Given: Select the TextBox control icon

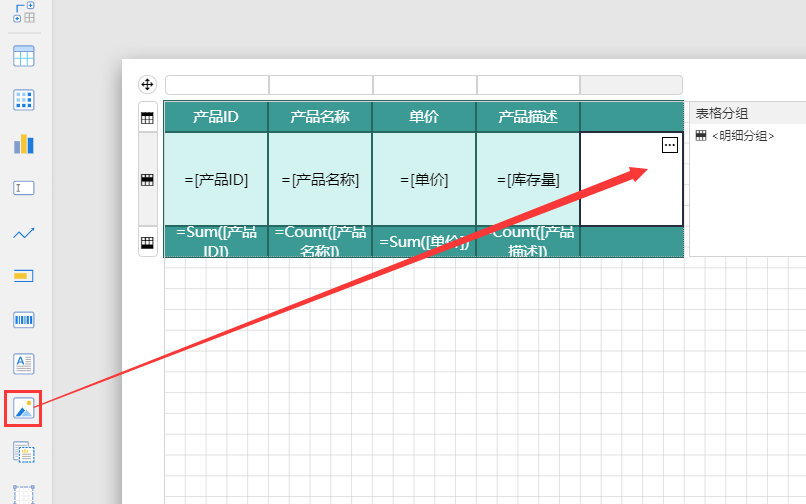Looking at the screenshot, I should pos(24,188).
